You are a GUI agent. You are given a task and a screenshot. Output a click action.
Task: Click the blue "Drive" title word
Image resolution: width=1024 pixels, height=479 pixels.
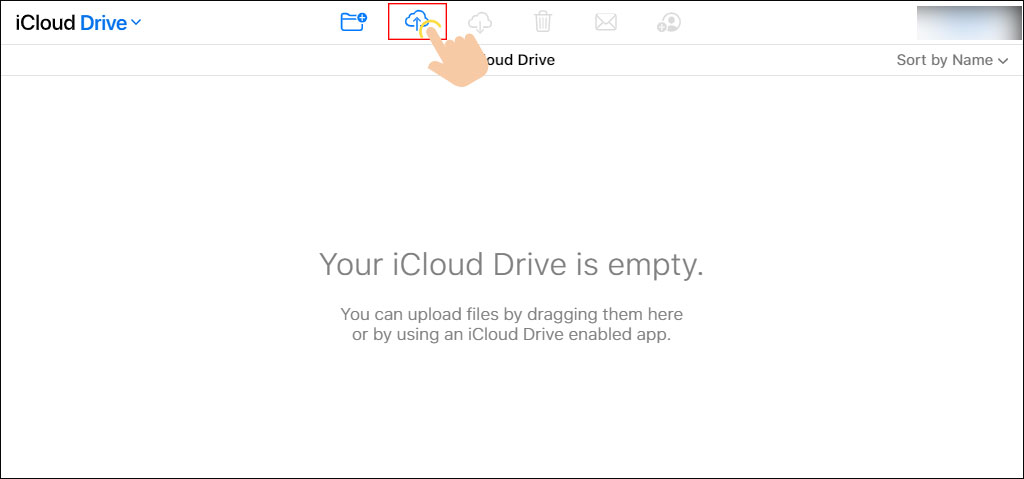(x=103, y=23)
